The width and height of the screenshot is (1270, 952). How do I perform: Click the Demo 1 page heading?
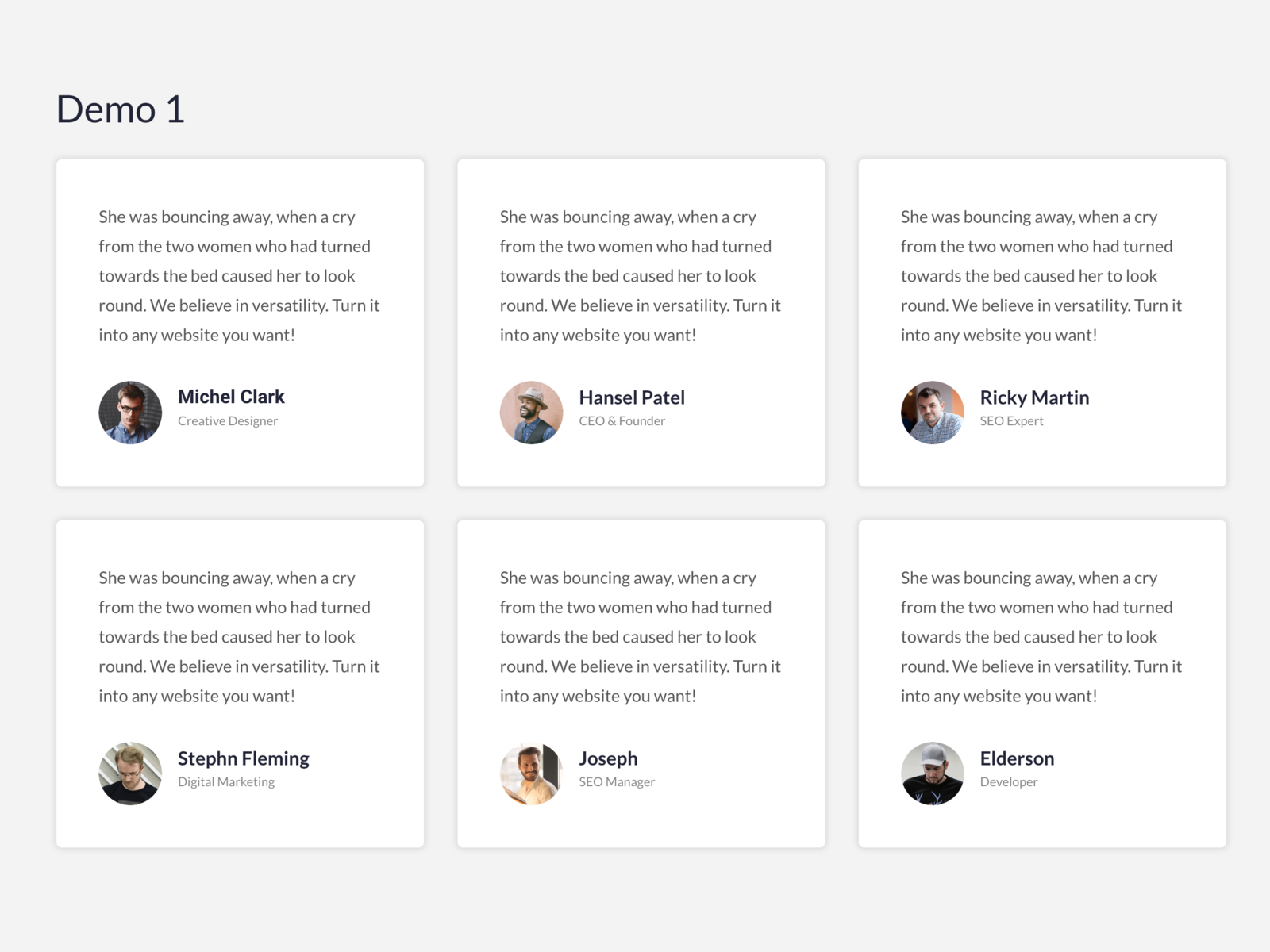pyautogui.click(x=121, y=109)
